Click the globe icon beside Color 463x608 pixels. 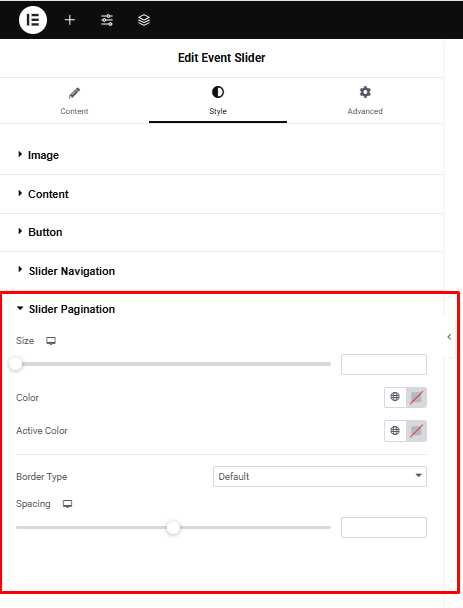pyautogui.click(x=395, y=397)
